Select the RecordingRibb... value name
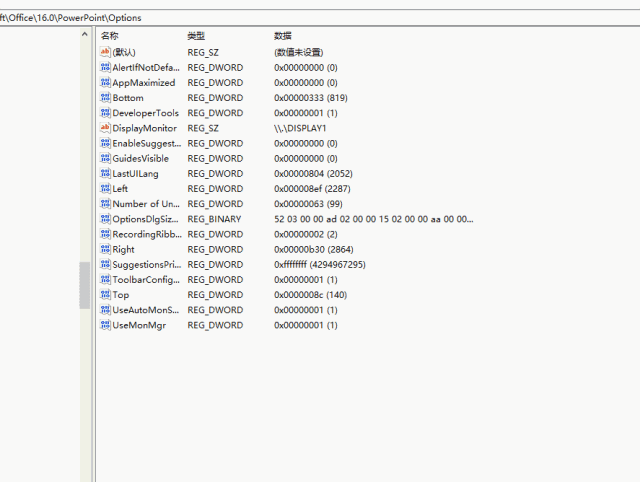This screenshot has height=482, width=640. click(x=147, y=234)
